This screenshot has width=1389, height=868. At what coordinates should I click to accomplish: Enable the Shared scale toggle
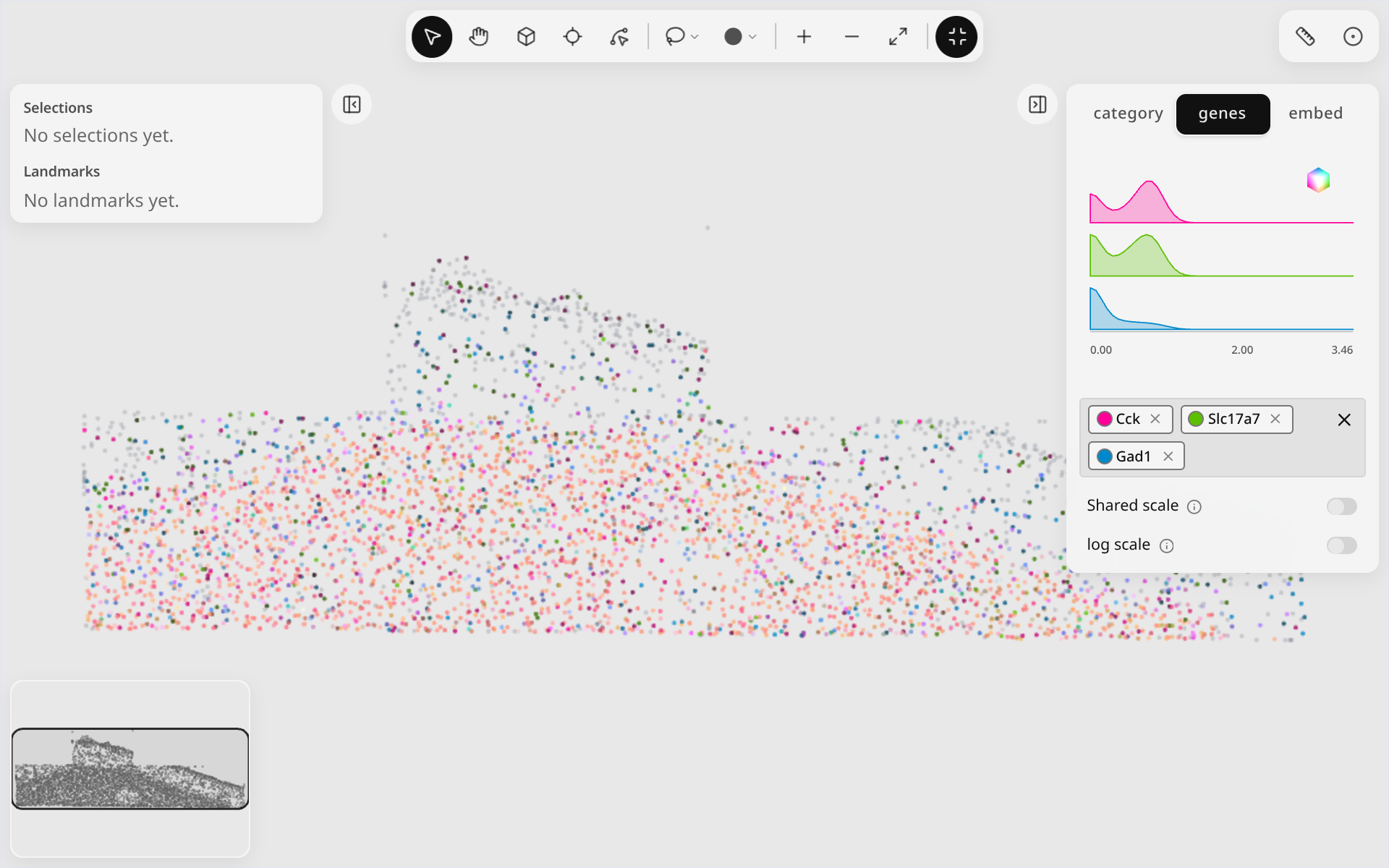(x=1341, y=506)
